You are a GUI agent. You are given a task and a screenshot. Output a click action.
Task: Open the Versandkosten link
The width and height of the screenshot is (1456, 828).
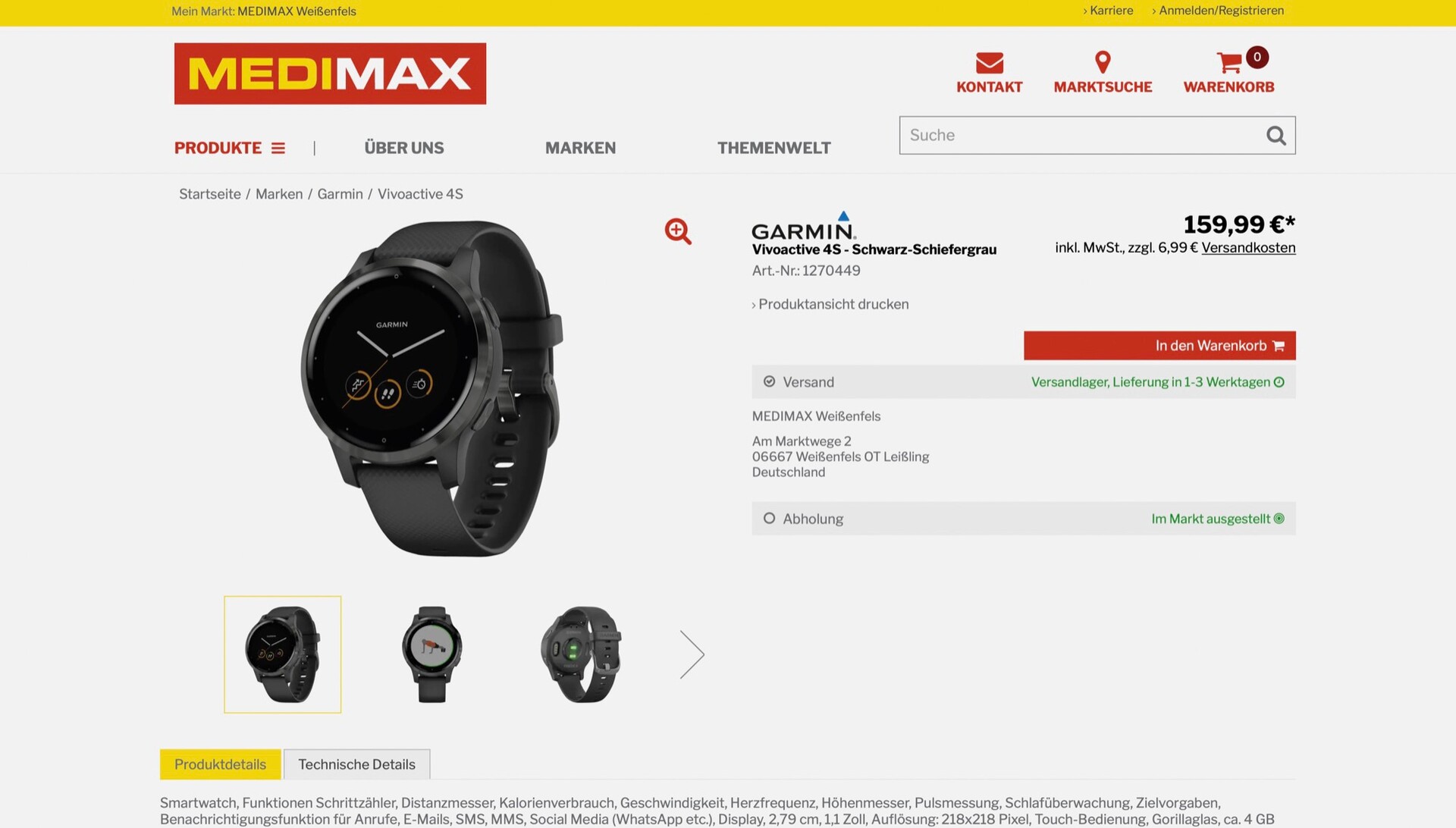pos(1248,248)
